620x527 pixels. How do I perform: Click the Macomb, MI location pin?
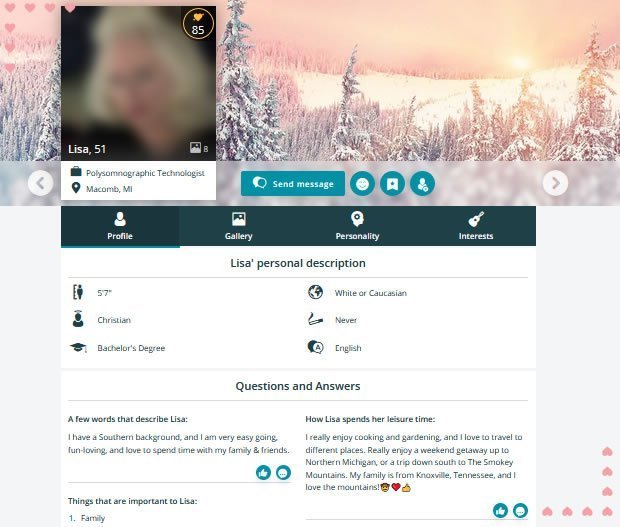76,188
